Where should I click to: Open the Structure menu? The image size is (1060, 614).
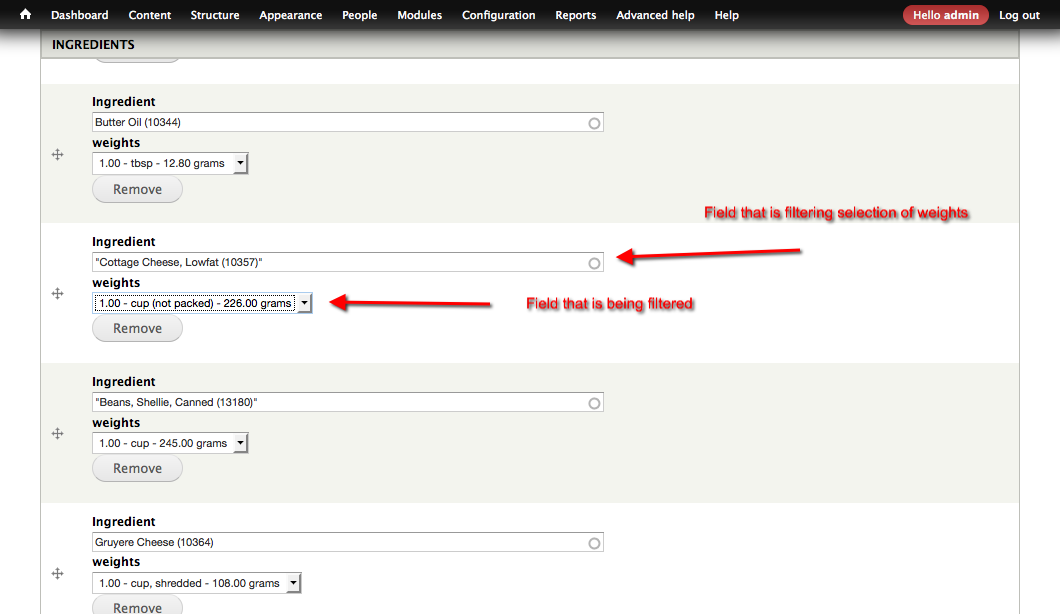coord(214,15)
